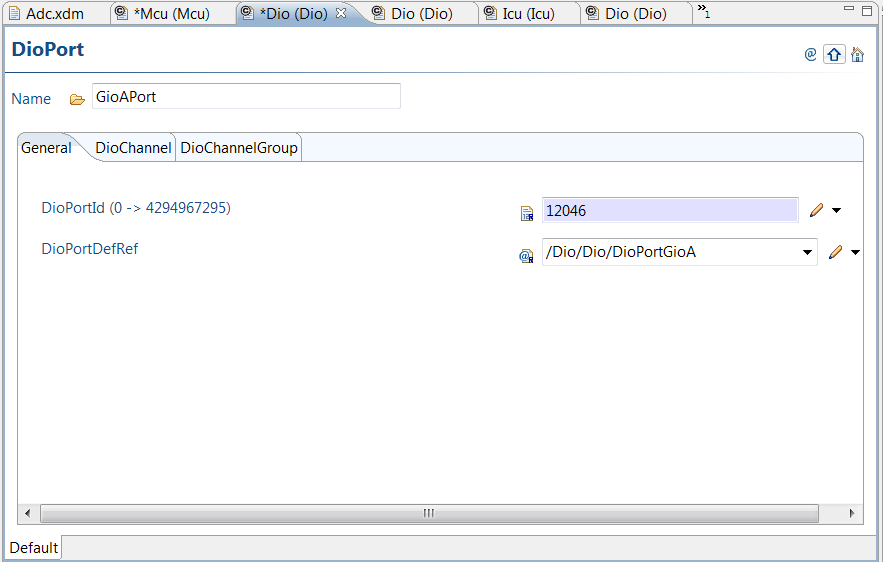
Task: Click the horizontal scrollbar thumb
Action: [x=429, y=513]
